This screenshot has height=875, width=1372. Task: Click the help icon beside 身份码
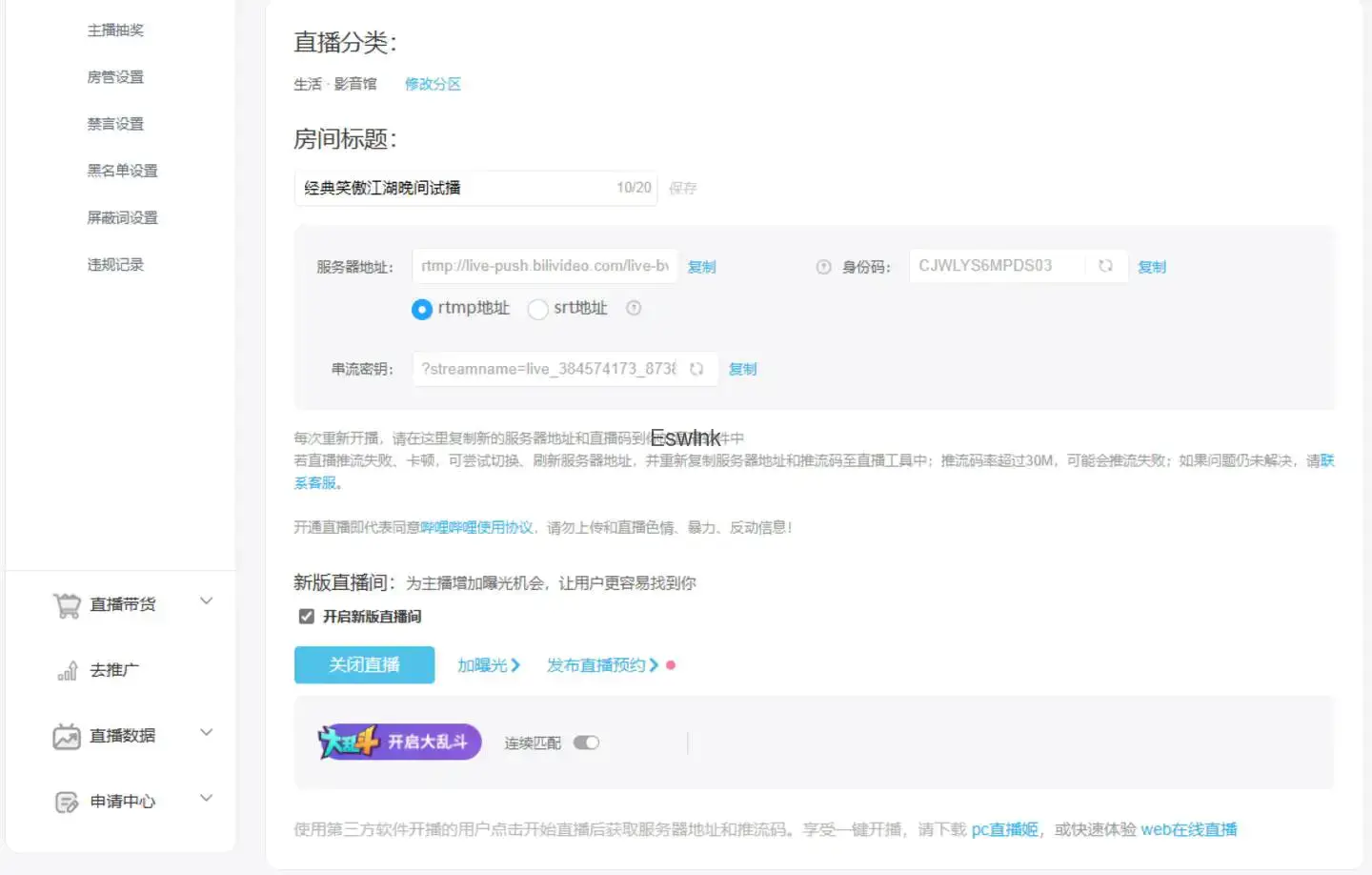coord(823,267)
